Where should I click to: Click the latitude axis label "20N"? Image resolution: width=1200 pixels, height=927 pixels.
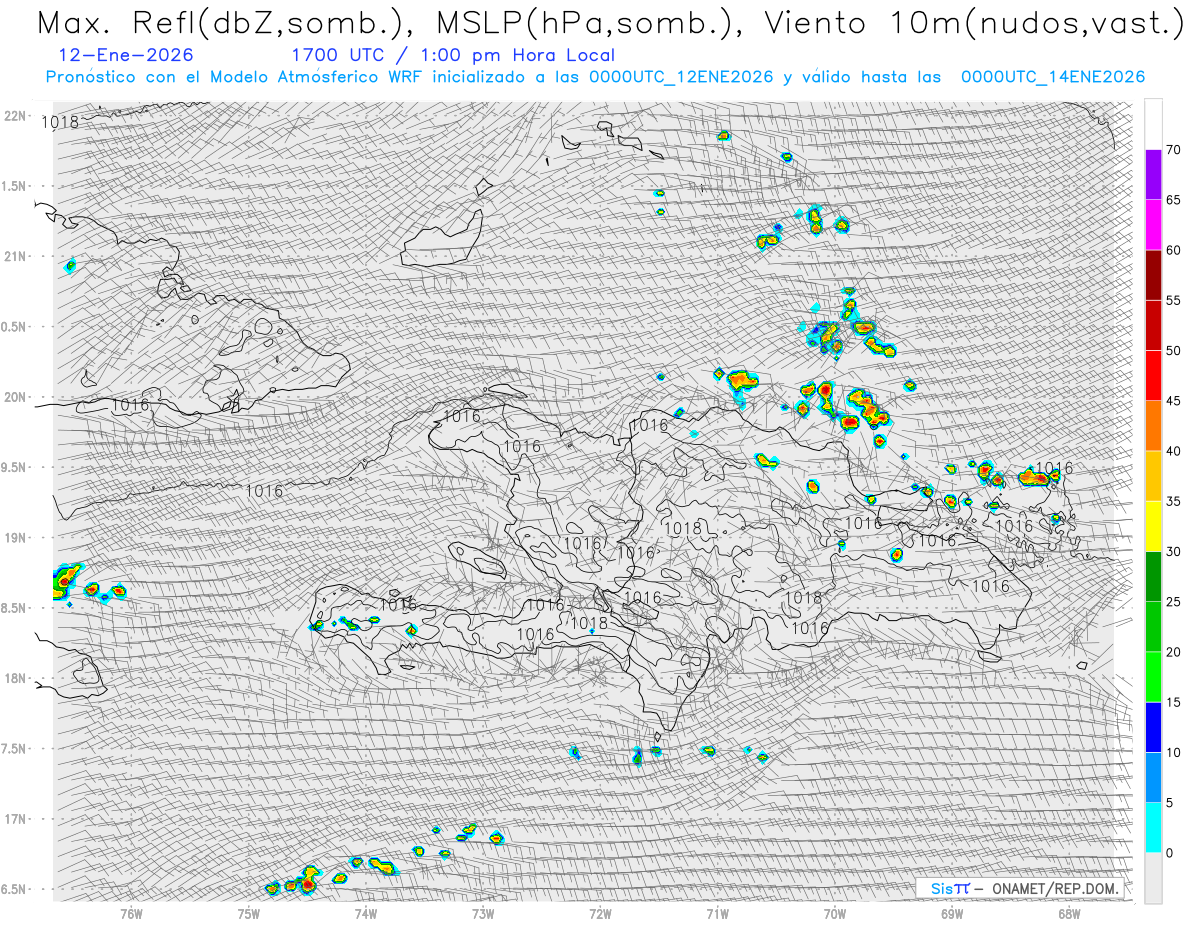point(15,397)
